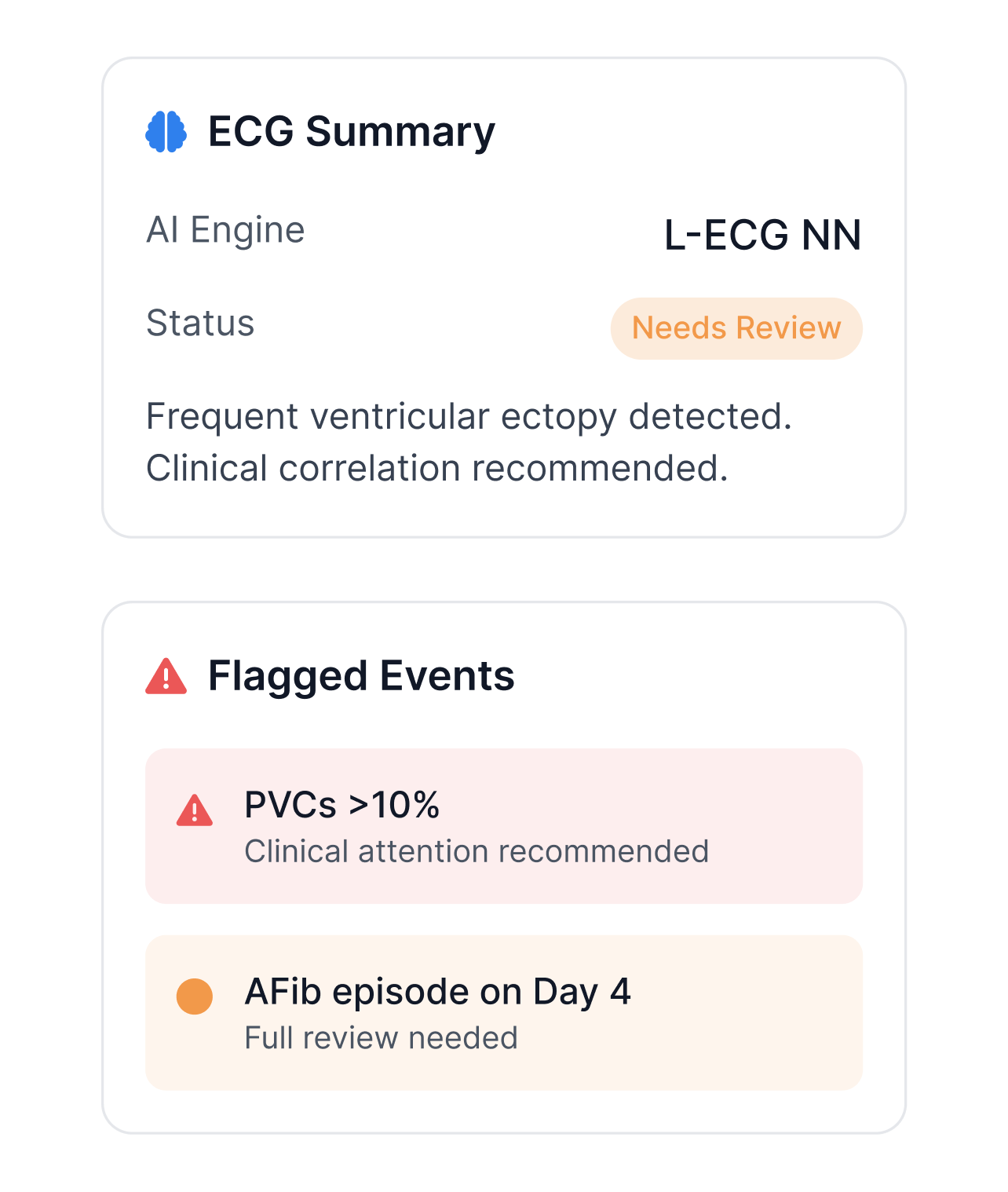Click the AI Engine label
1008x1192 pixels.
225,230
